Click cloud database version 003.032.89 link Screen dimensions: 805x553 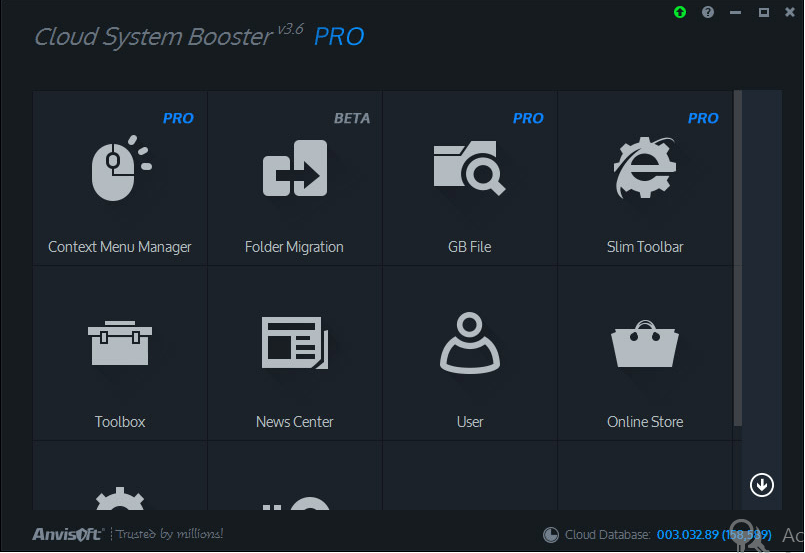coord(714,535)
